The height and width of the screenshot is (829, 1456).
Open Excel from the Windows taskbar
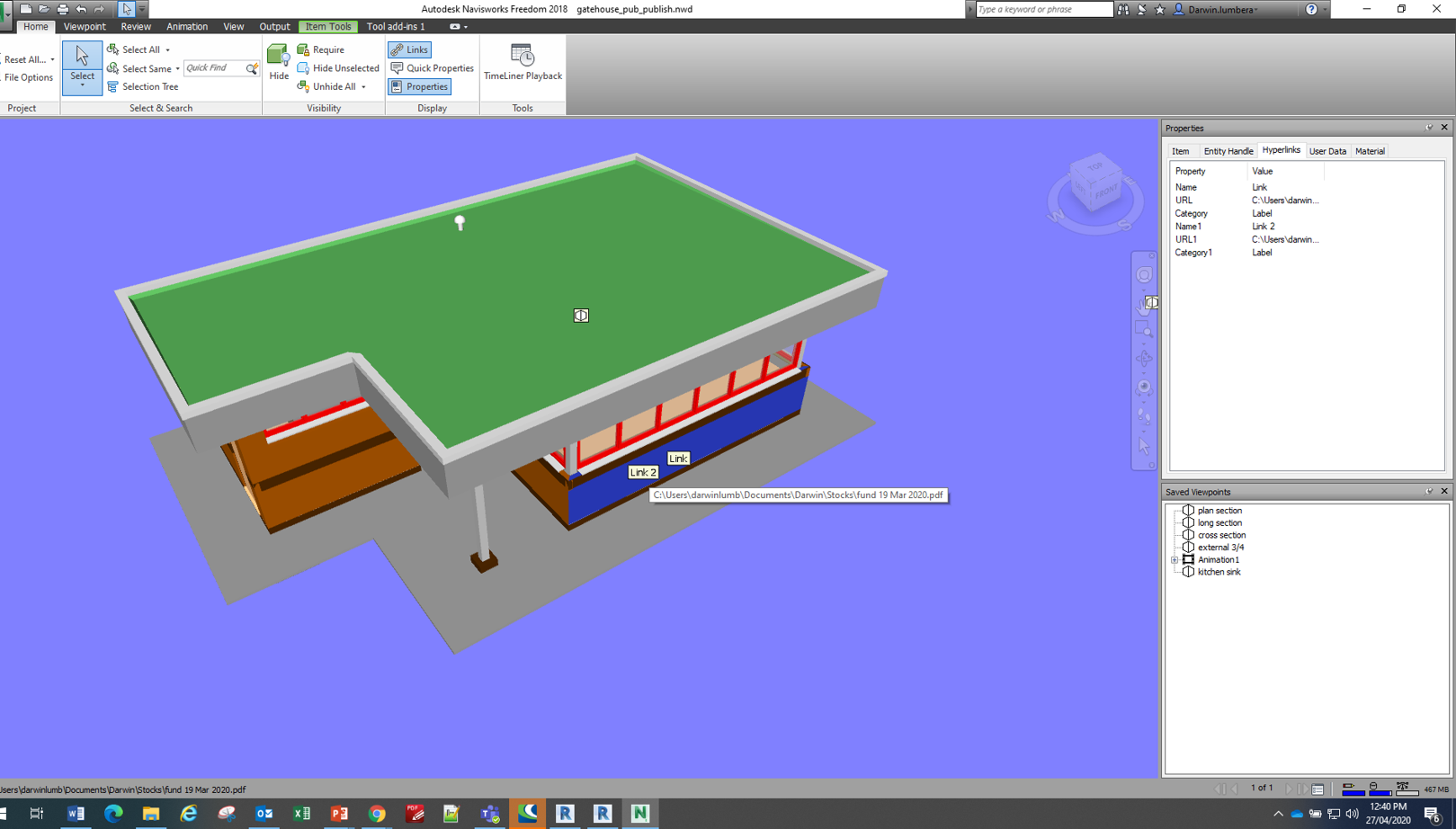(301, 814)
